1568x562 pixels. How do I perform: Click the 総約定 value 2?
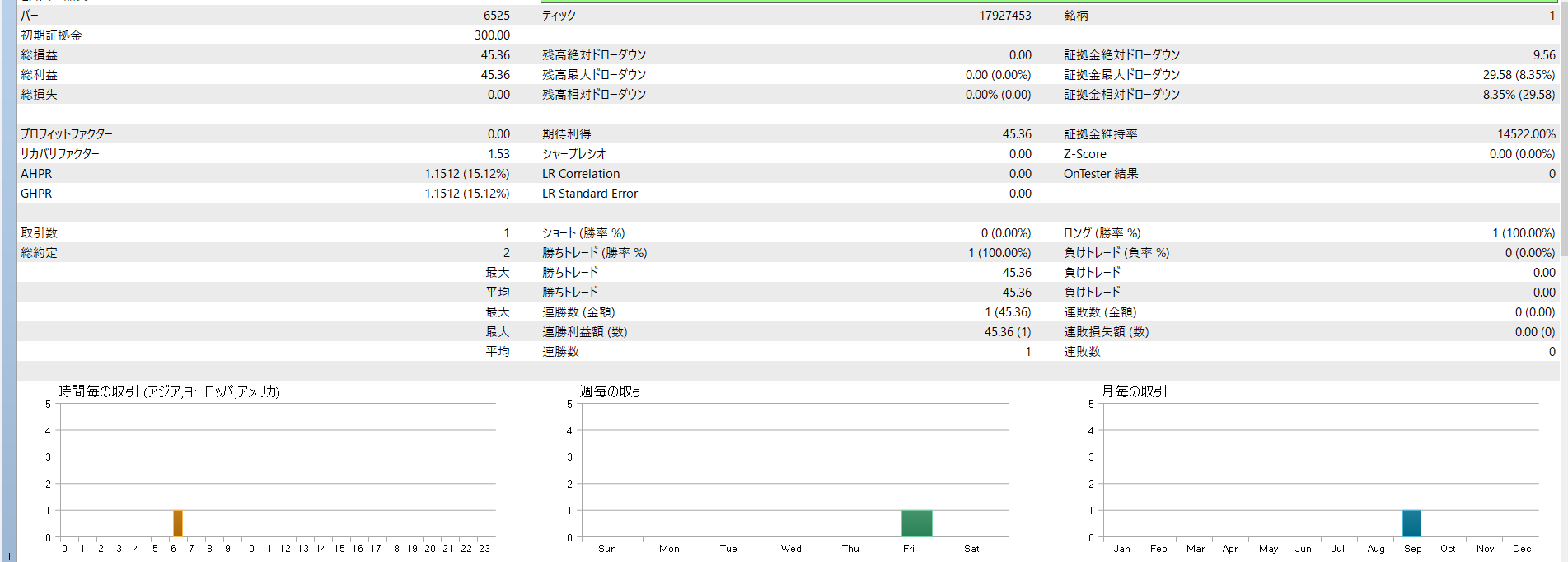click(506, 253)
